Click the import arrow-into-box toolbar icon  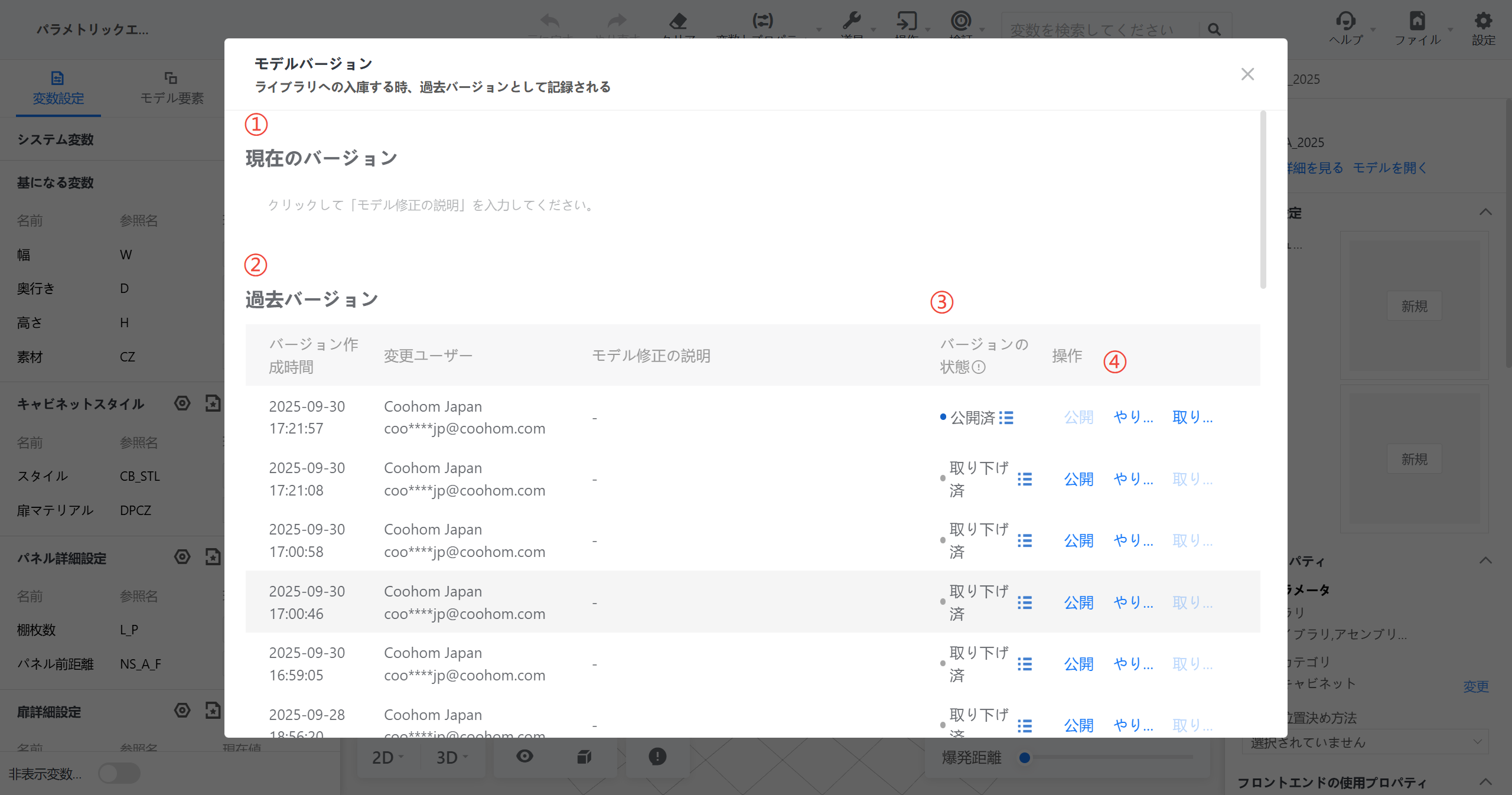pyautogui.click(x=907, y=21)
